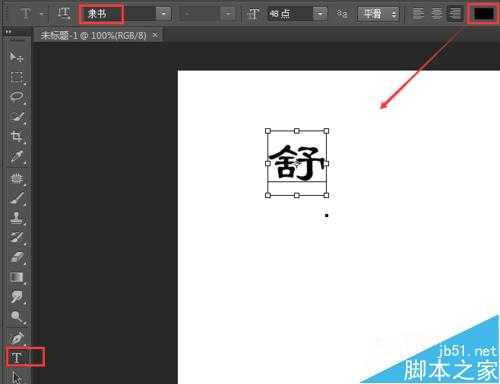Image resolution: width=500 pixels, height=384 pixels.
Task: Open the black text color swatch
Action: point(484,14)
